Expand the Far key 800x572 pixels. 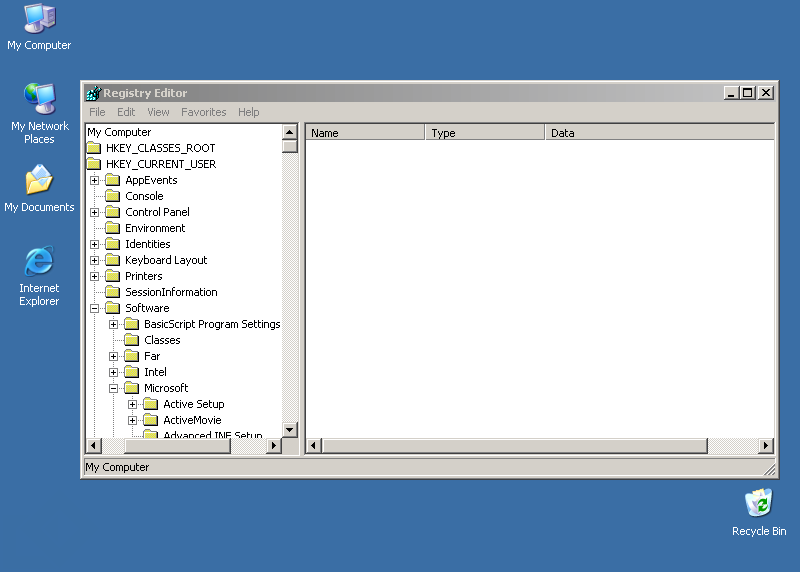click(113, 356)
